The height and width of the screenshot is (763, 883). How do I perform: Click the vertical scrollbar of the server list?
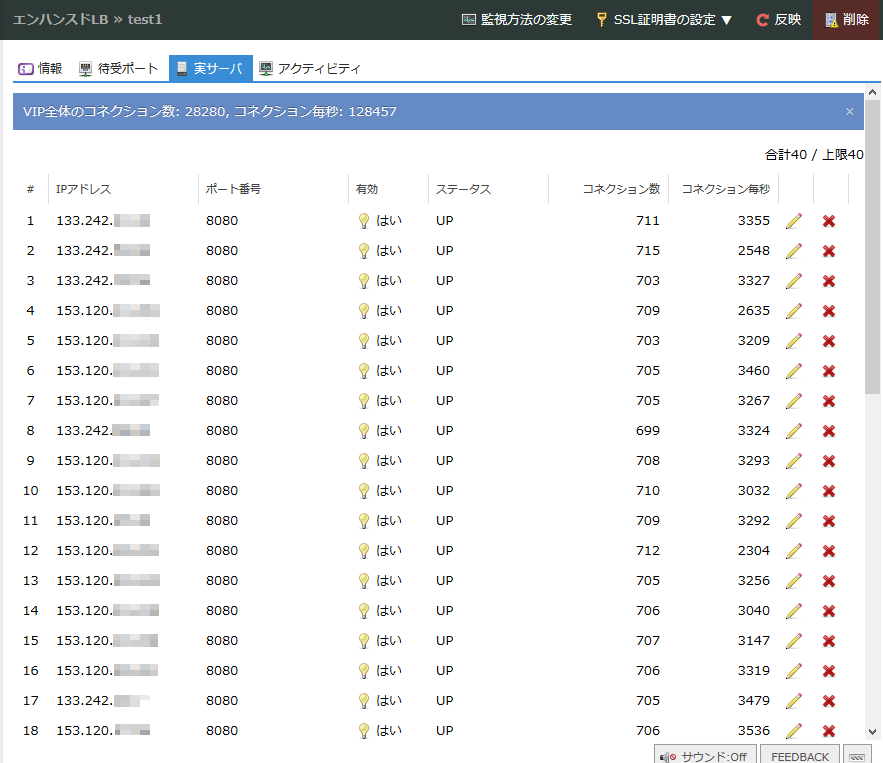click(x=873, y=250)
